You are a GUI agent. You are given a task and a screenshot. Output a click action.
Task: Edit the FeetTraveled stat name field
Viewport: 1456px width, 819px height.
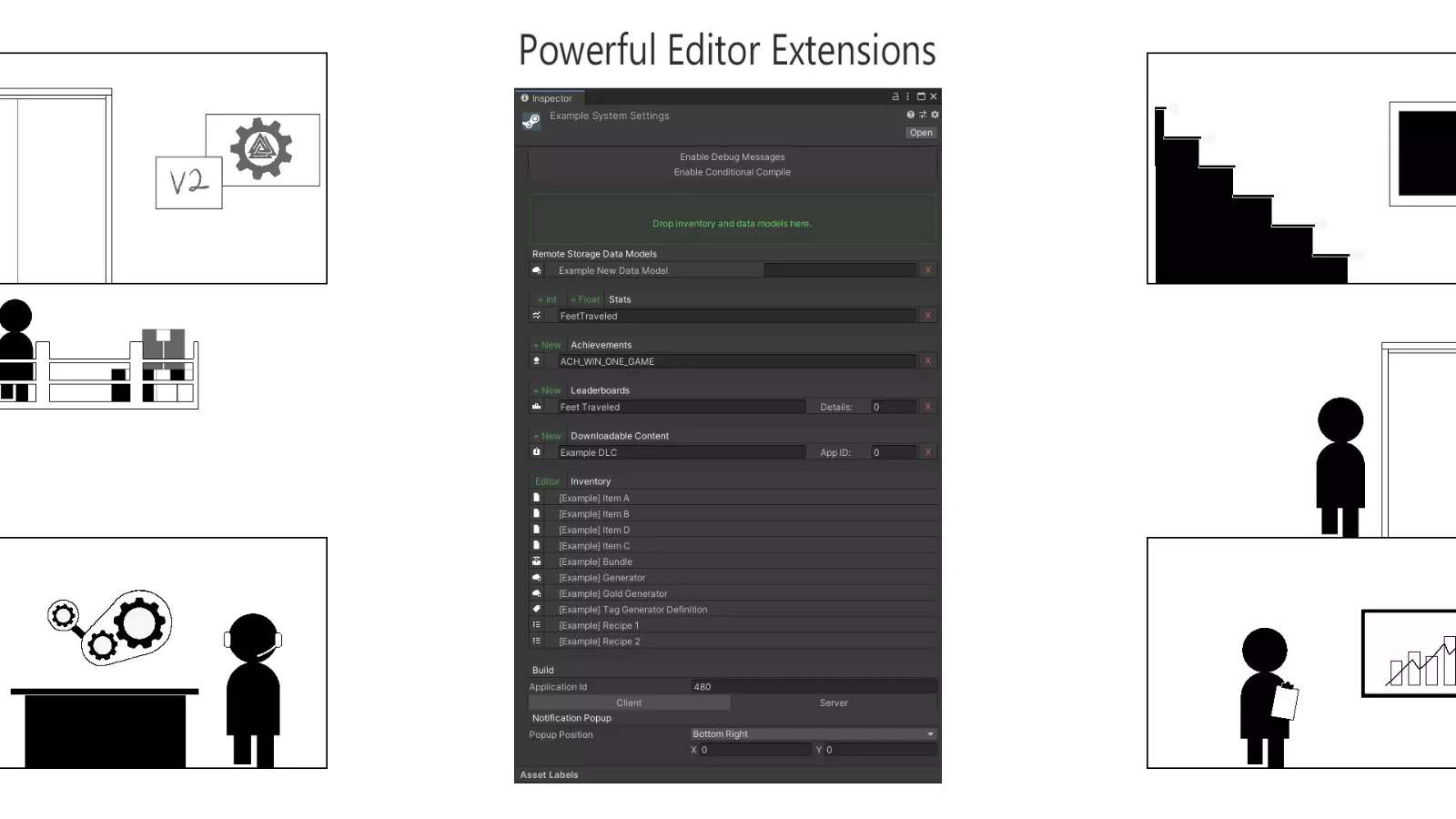click(x=736, y=316)
